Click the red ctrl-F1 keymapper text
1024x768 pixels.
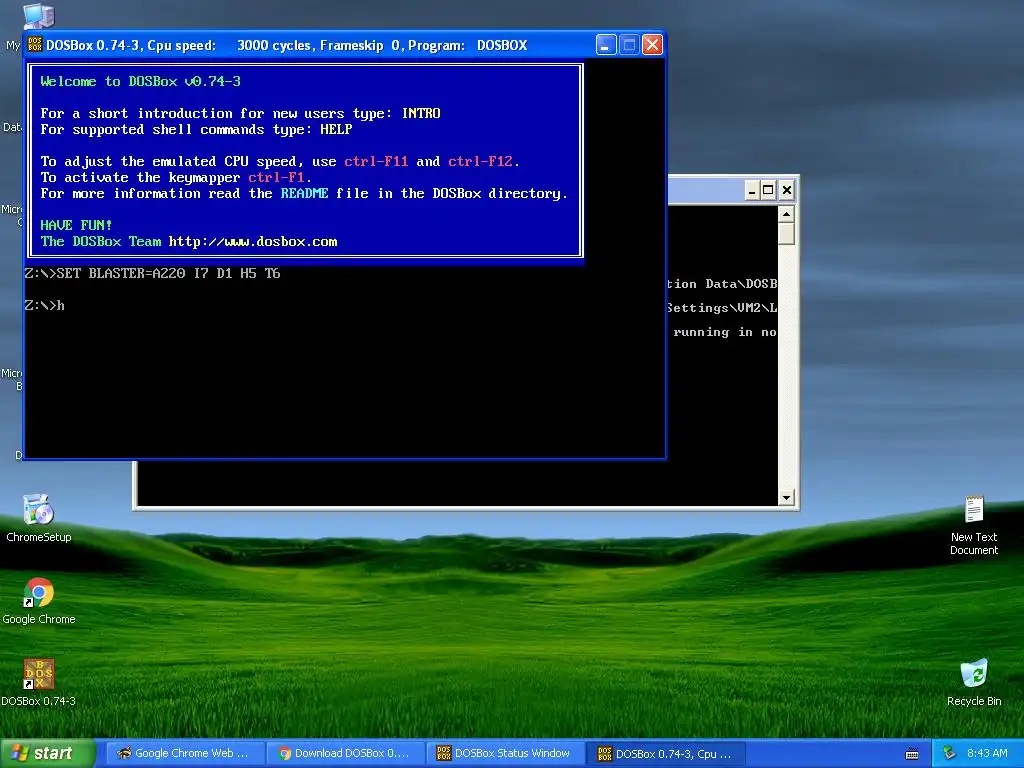(x=276, y=177)
